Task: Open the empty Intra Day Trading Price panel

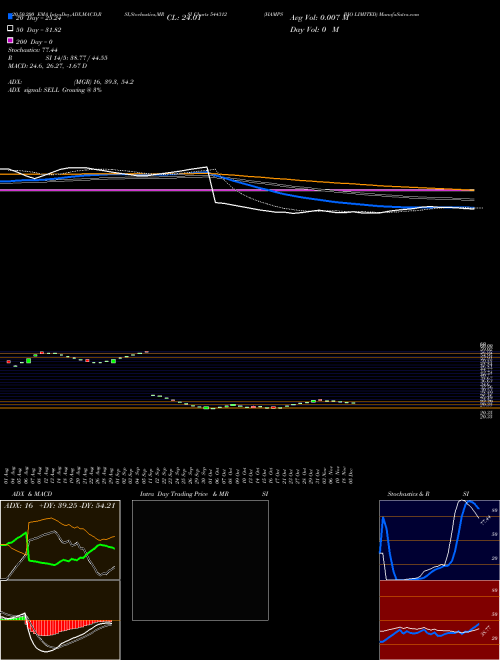Action: coord(200,560)
